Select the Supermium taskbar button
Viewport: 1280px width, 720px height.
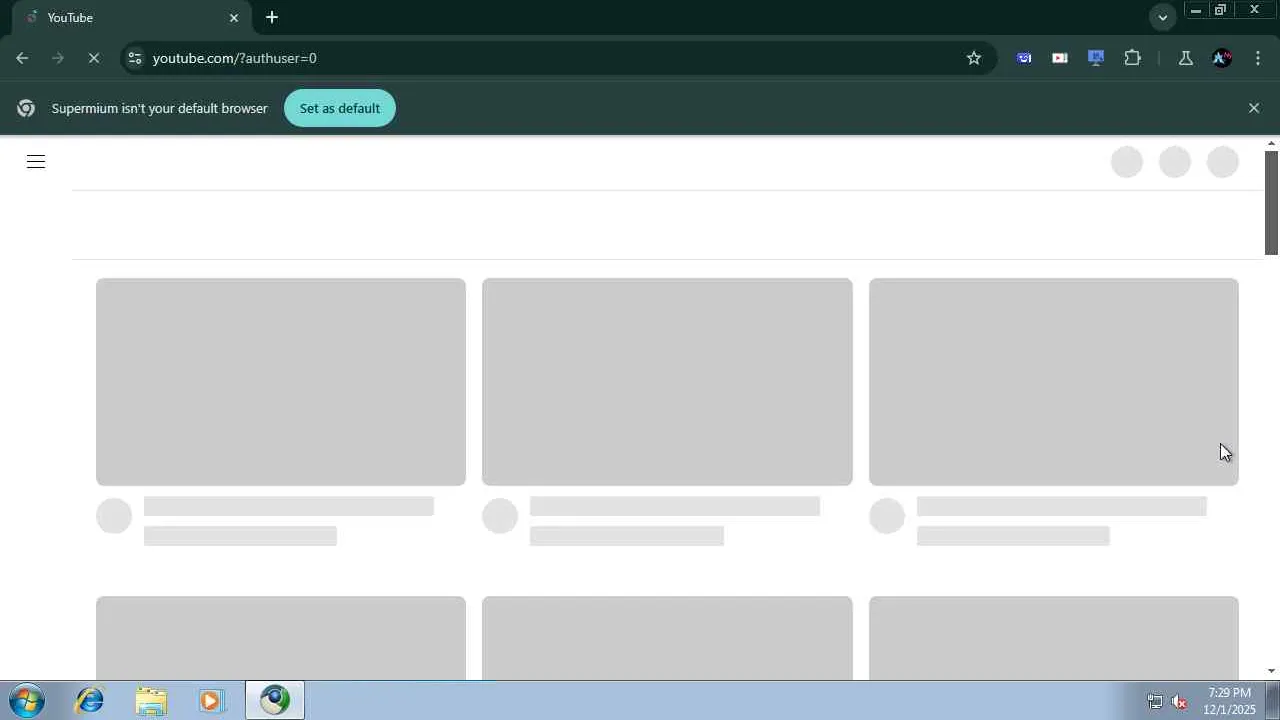coord(275,700)
